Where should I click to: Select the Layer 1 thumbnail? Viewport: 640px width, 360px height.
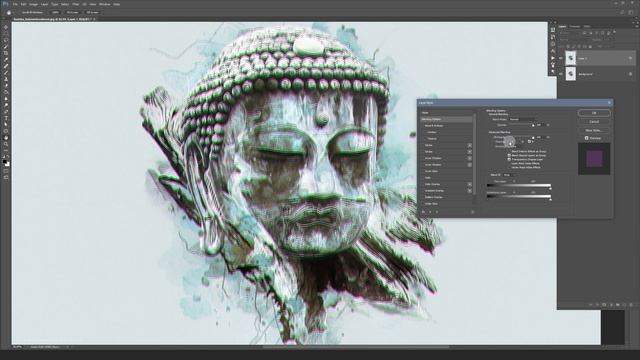[x=571, y=58]
